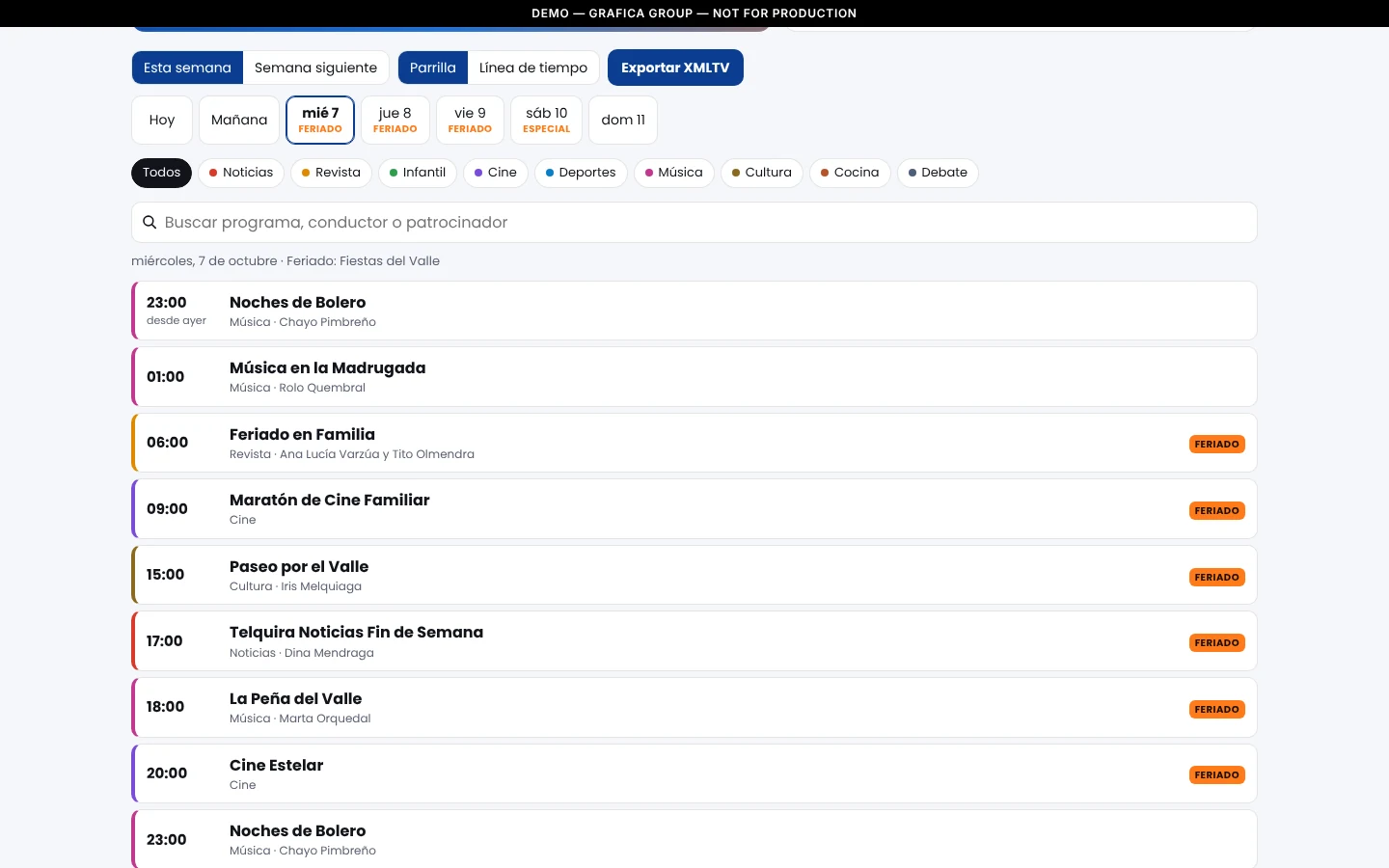Screen dimensions: 1389x868
Task: Filter by Deportes category
Action: coord(581,173)
